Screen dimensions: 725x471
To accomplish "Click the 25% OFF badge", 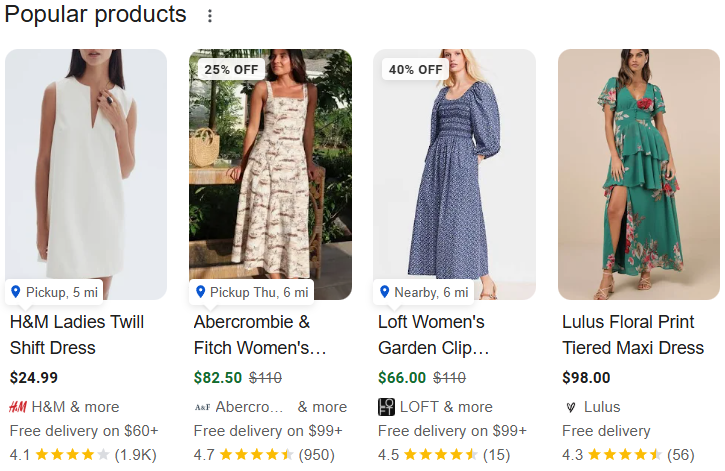I will click(x=229, y=69).
